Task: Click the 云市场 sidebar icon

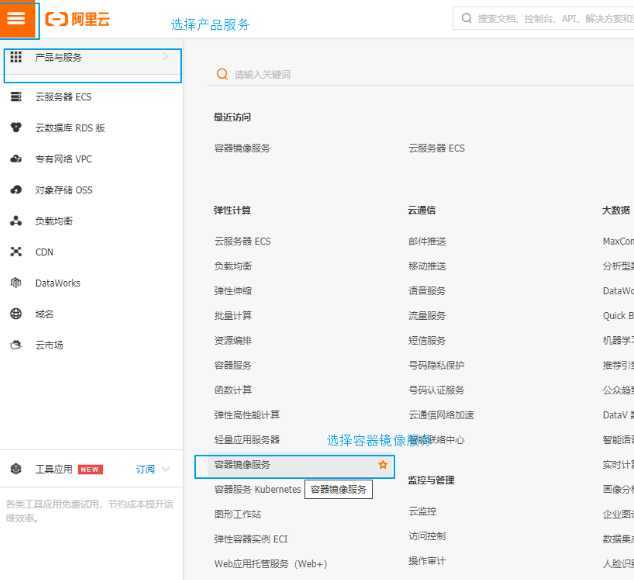Action: (16, 345)
